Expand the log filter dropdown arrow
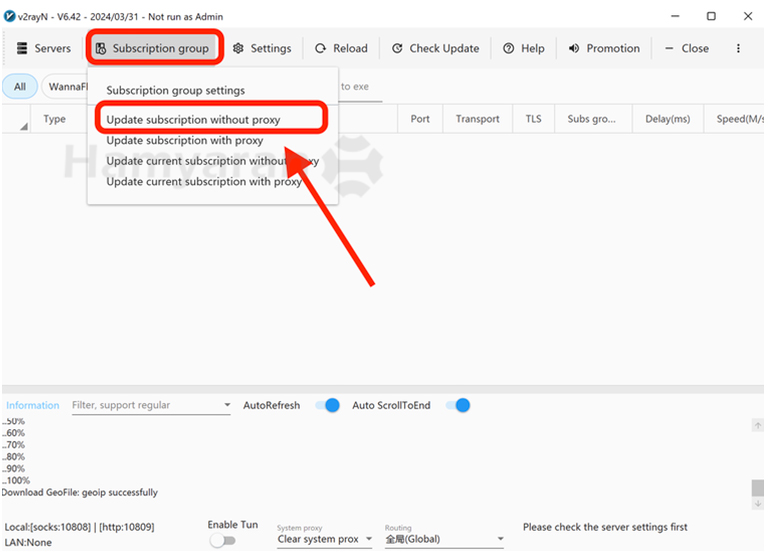The image size is (768, 560). point(226,406)
